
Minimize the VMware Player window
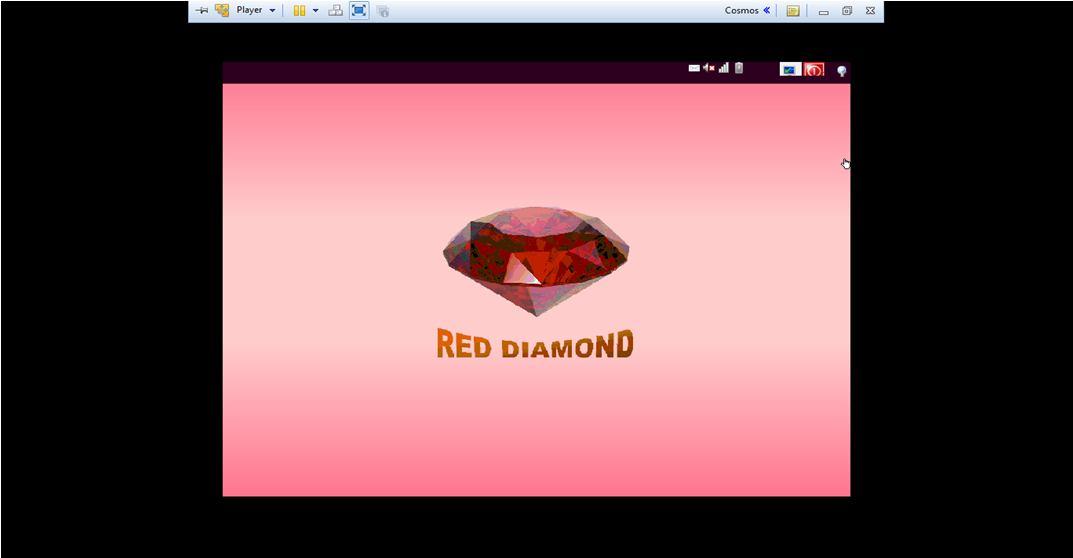coord(823,11)
